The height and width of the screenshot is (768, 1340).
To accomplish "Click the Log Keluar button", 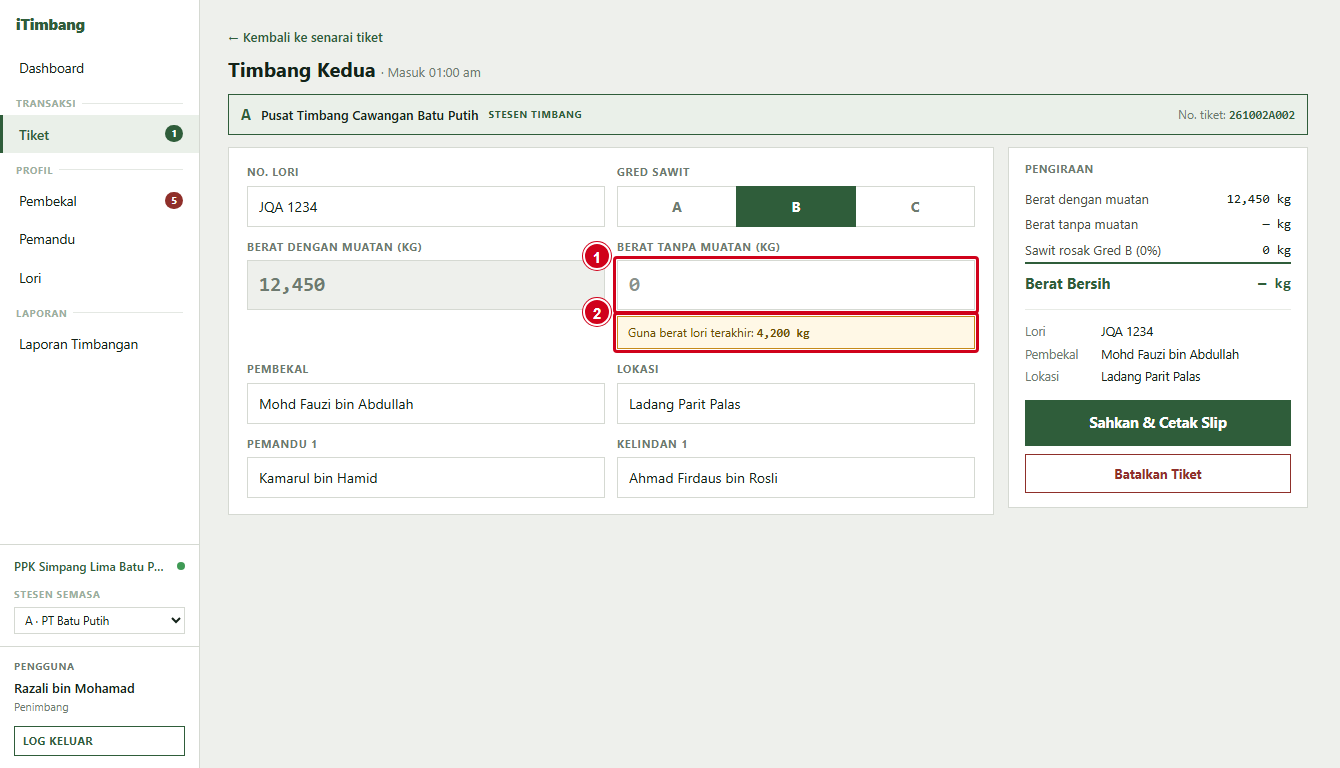I will [99, 741].
